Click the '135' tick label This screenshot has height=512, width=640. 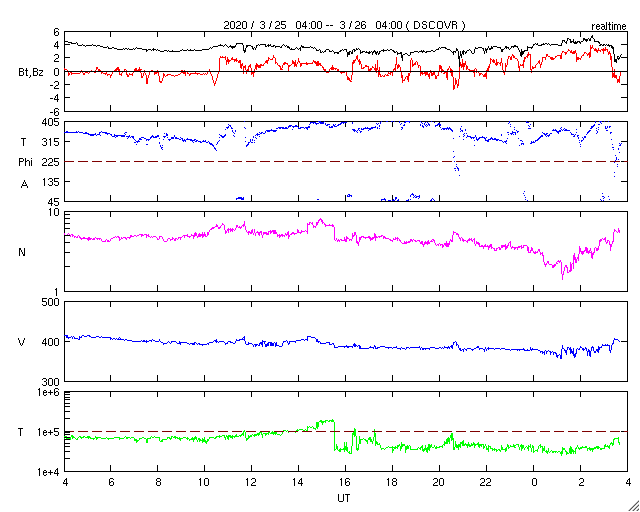click(x=52, y=182)
